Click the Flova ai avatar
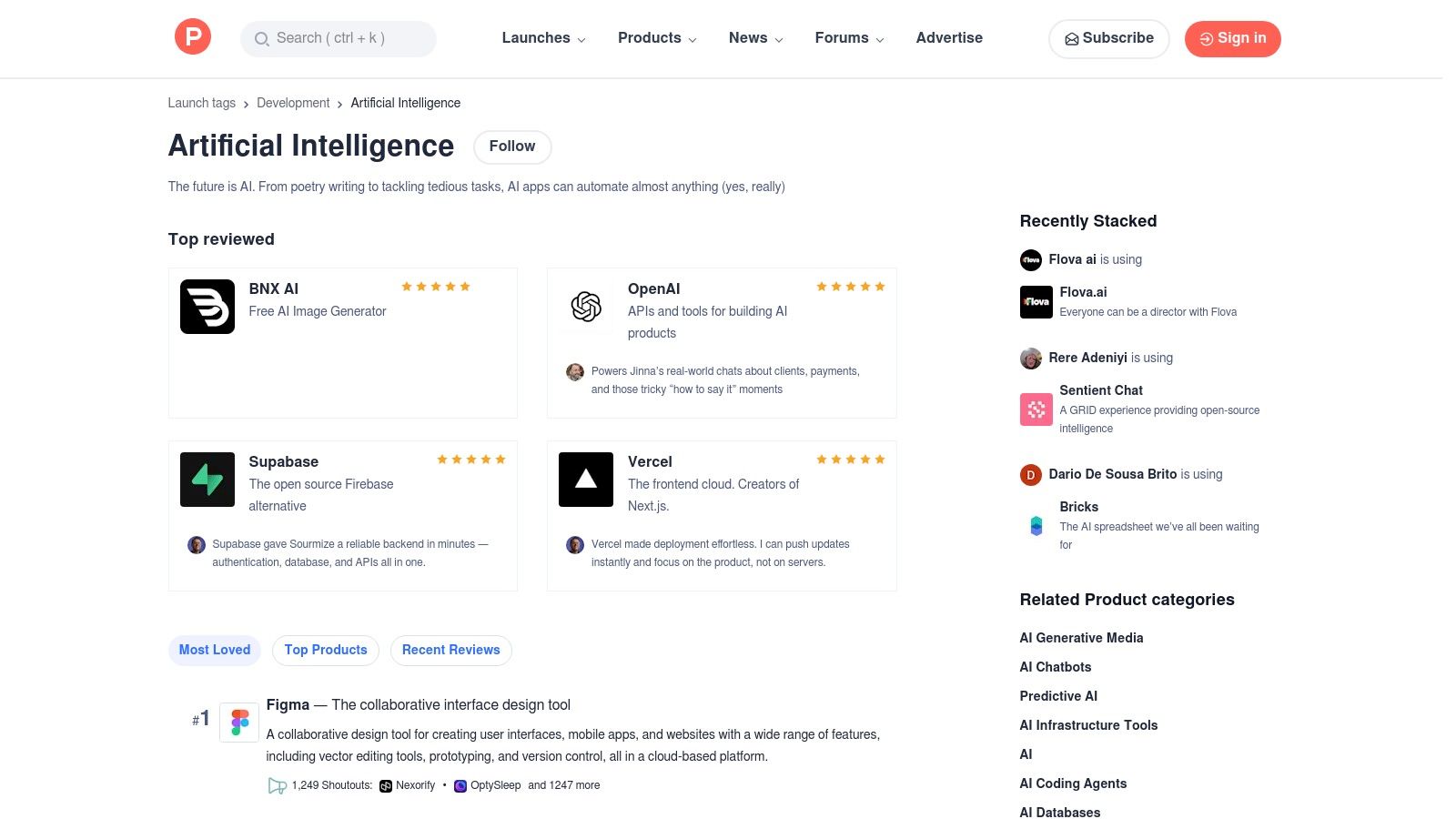Viewport: 1456px width, 819px height. [x=1030, y=259]
